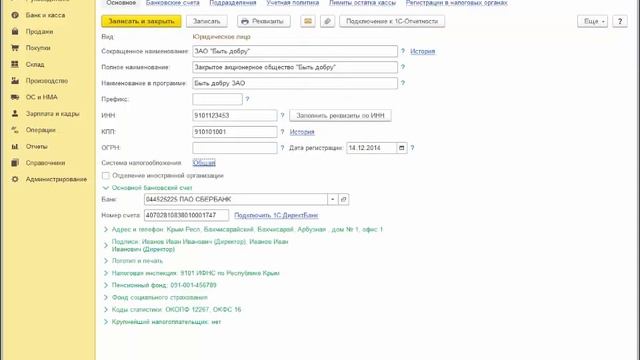Toggle Отделение иностранной организации checkbox

[106, 176]
